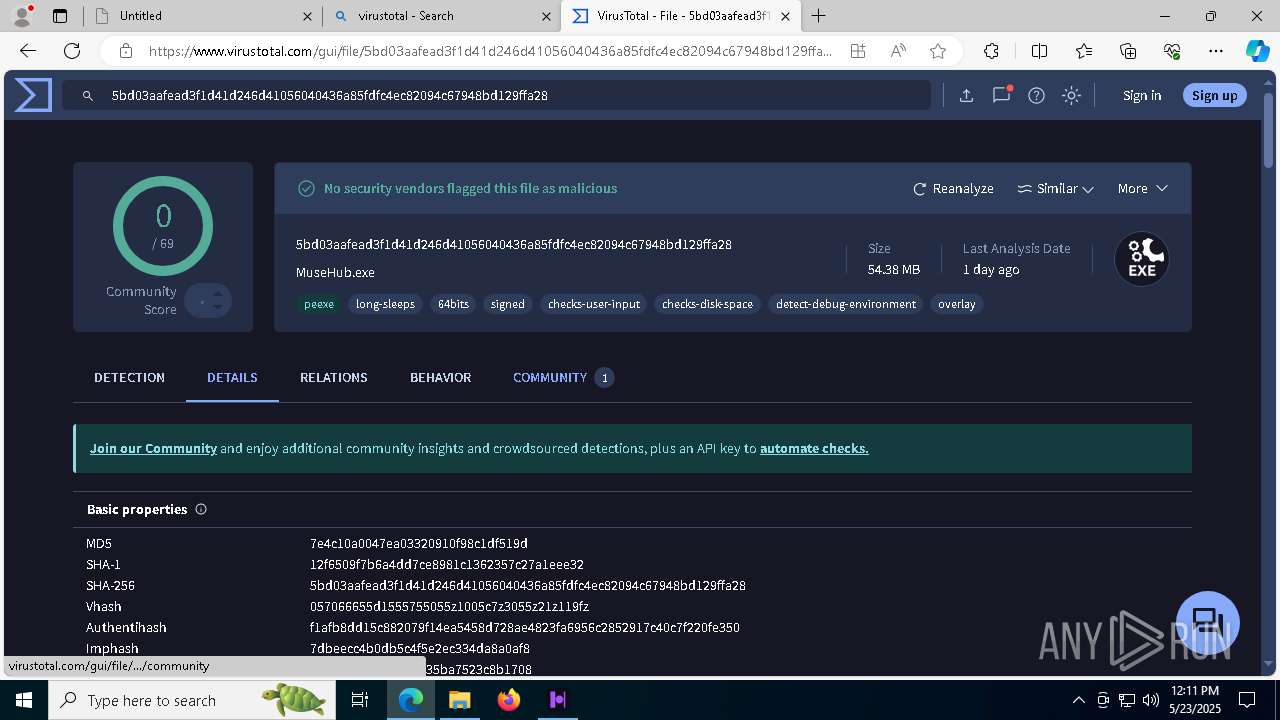Open the browser app install icon
The image size is (1280, 720).
[858, 51]
